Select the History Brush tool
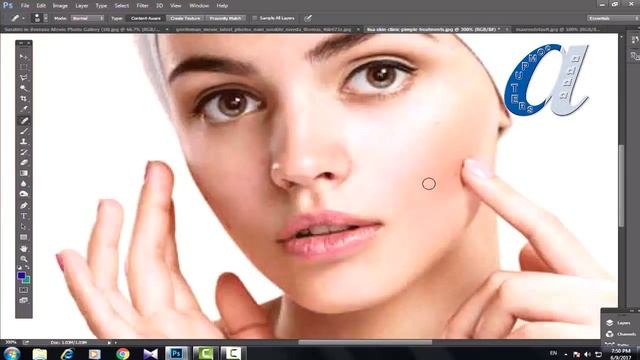The height and width of the screenshot is (360, 640). point(23,152)
